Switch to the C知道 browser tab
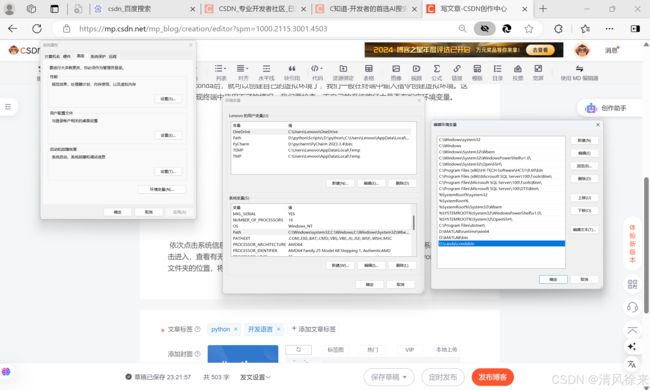The image size is (650, 390). pos(367,9)
